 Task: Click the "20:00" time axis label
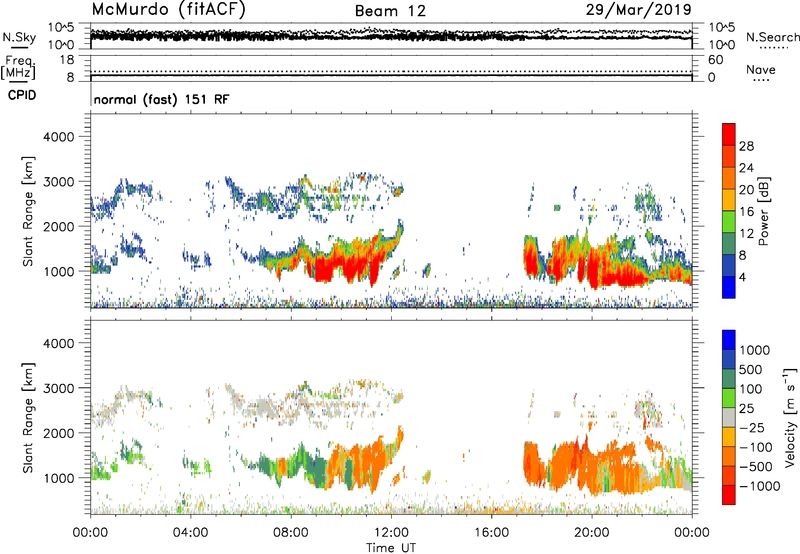(591, 533)
